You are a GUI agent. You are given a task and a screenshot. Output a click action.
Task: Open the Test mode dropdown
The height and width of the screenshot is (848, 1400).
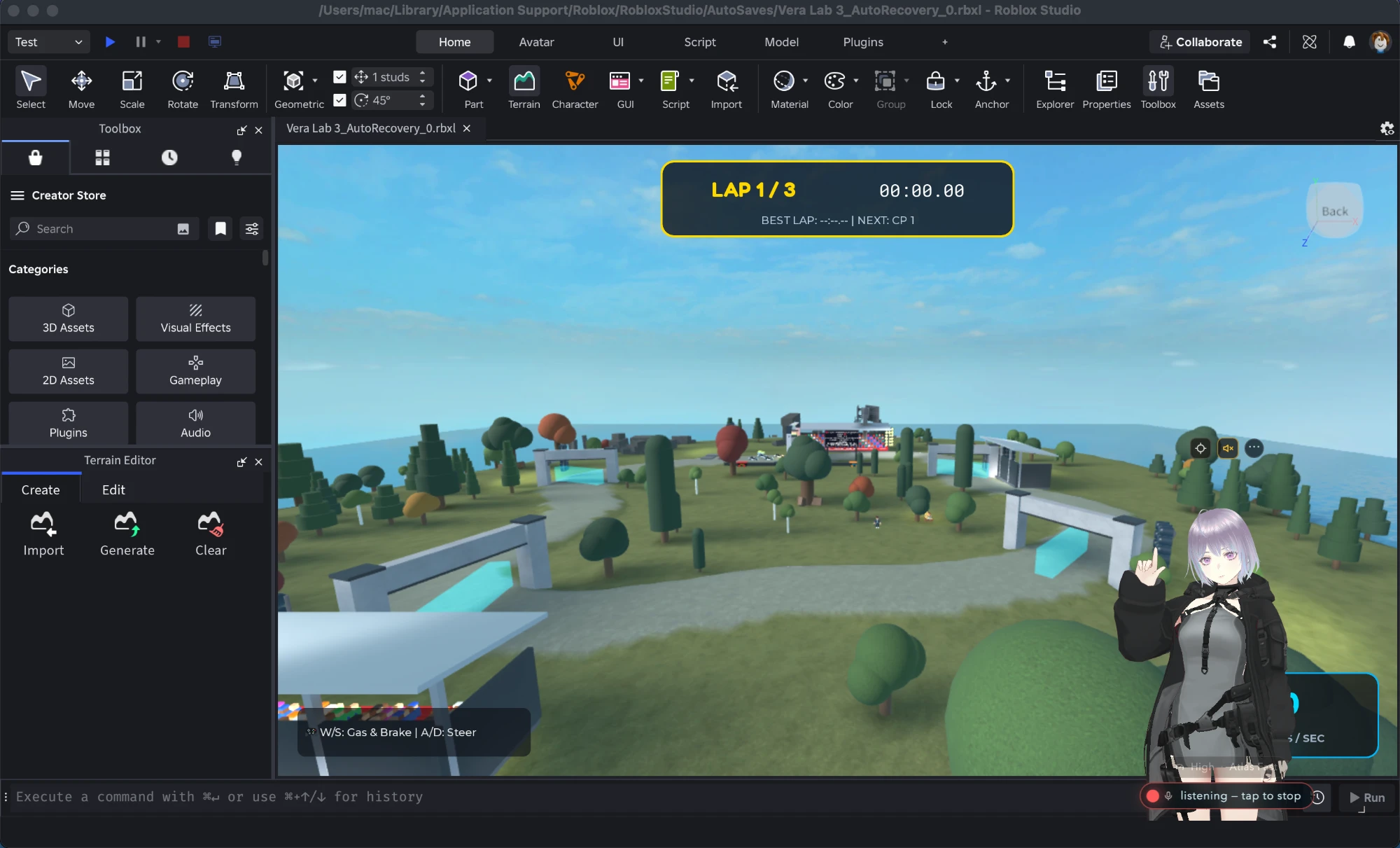pos(49,42)
